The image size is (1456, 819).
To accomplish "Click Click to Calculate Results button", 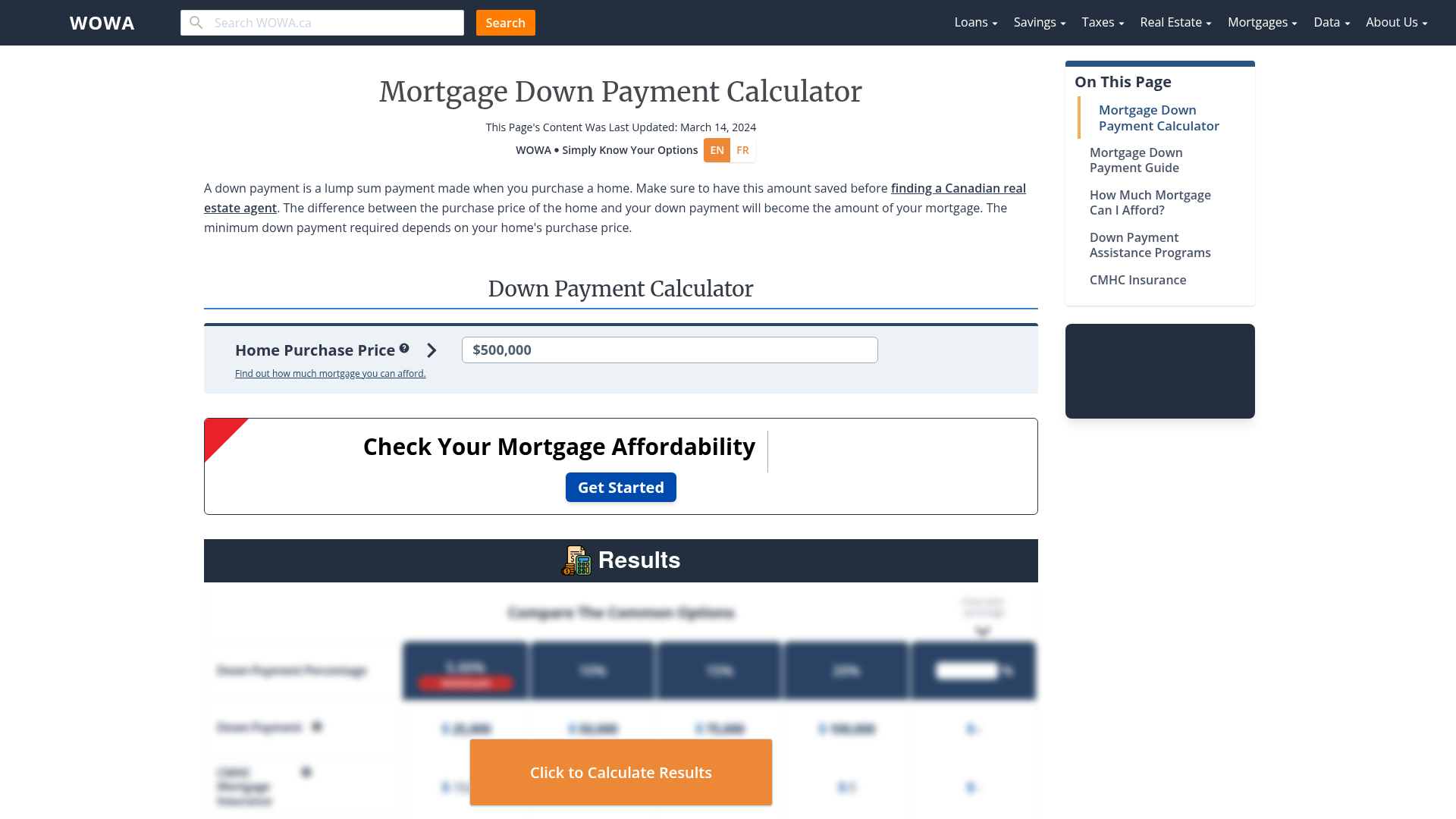I will (x=621, y=772).
